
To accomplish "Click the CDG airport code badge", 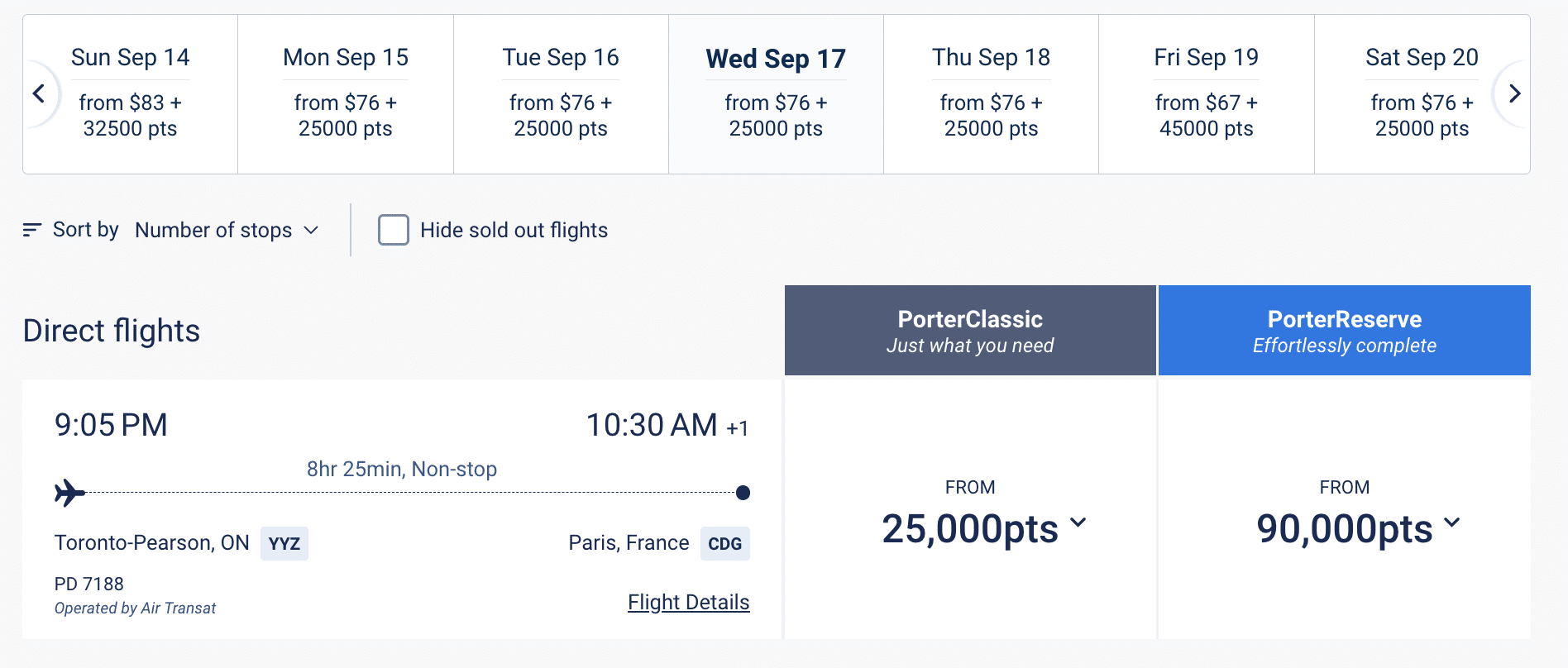I will click(x=724, y=544).
